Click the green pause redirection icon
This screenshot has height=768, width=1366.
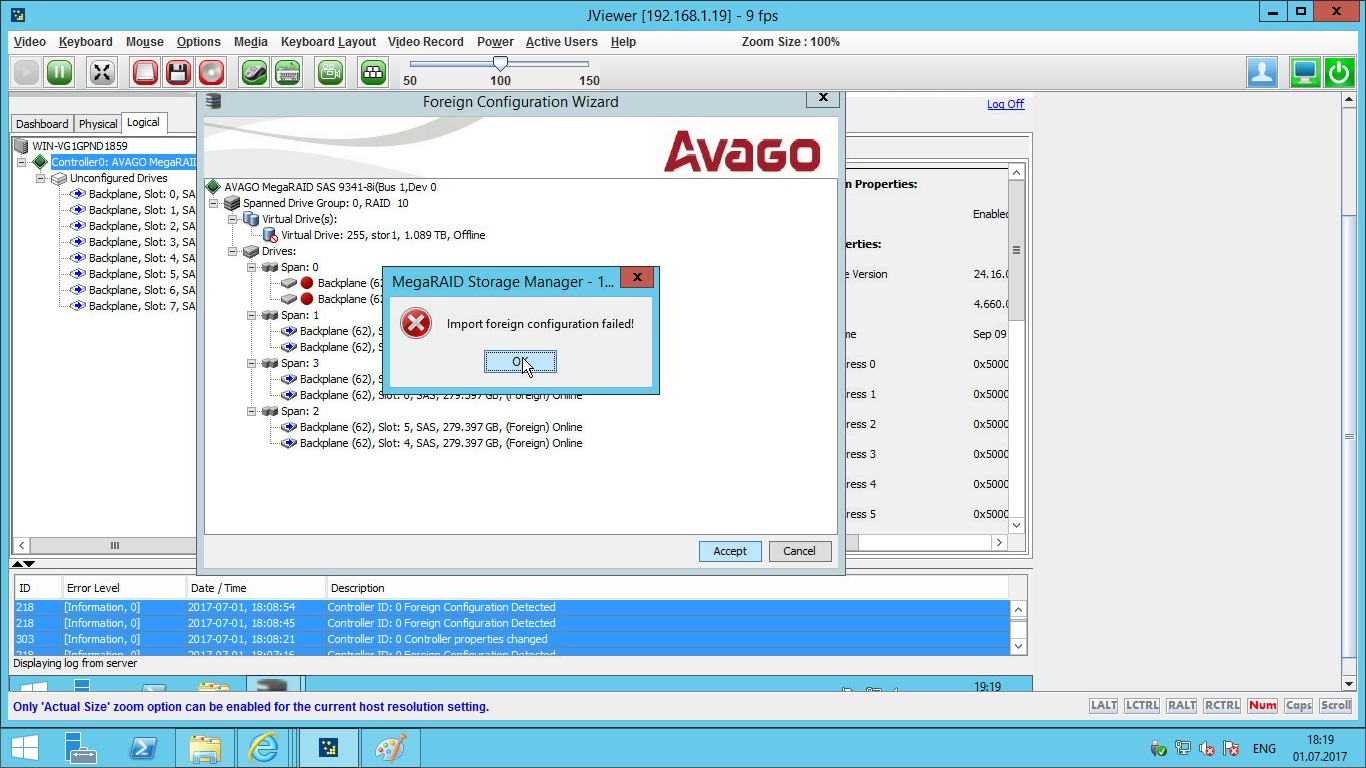tap(59, 72)
